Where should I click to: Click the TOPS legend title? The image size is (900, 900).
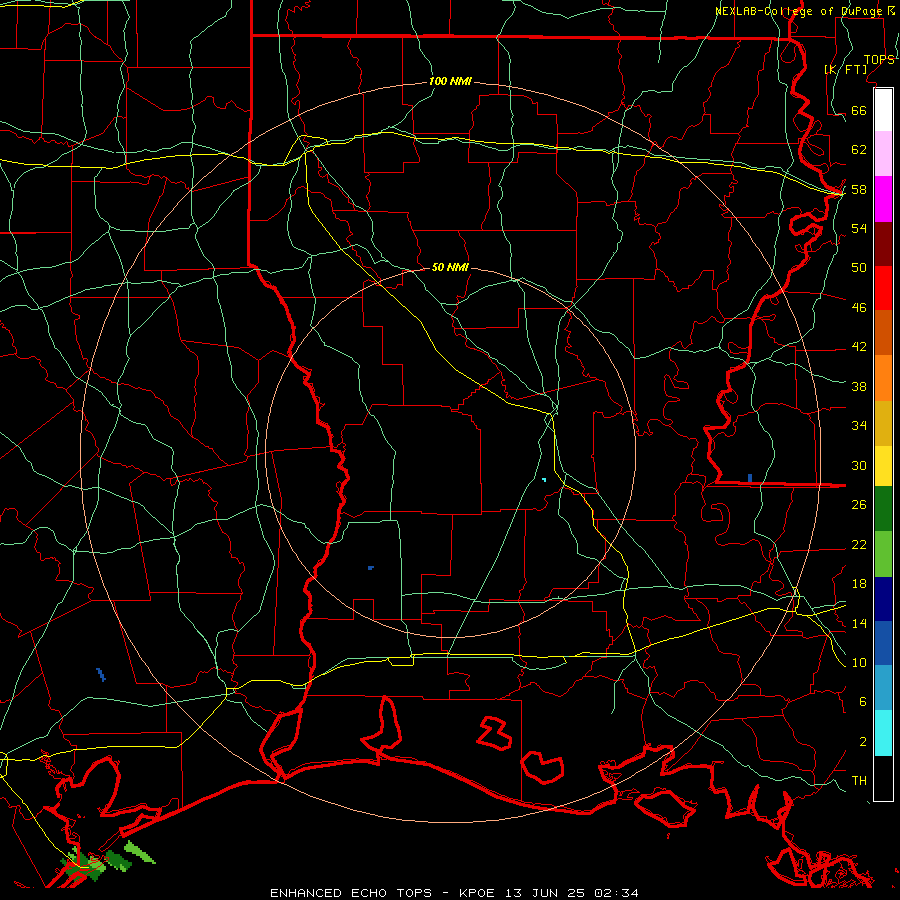pos(879,60)
